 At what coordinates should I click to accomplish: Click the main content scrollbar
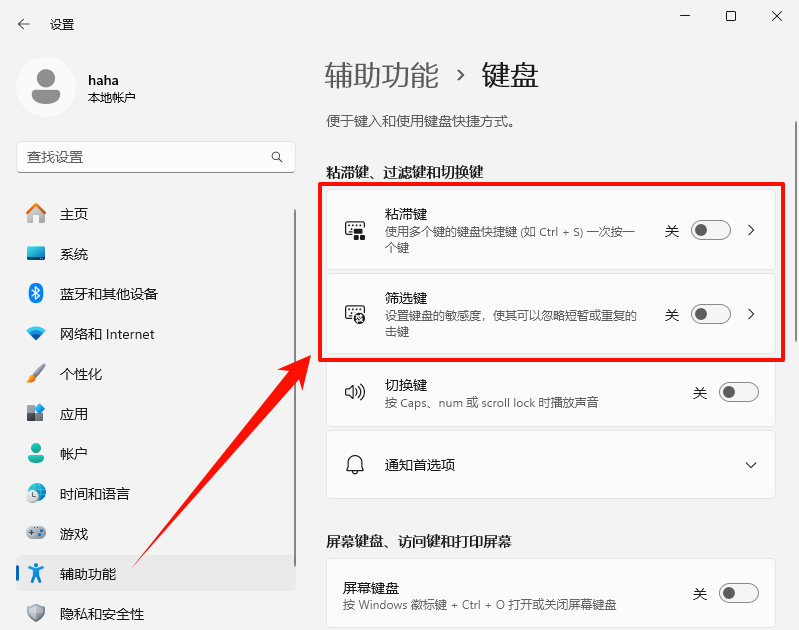coord(795,231)
